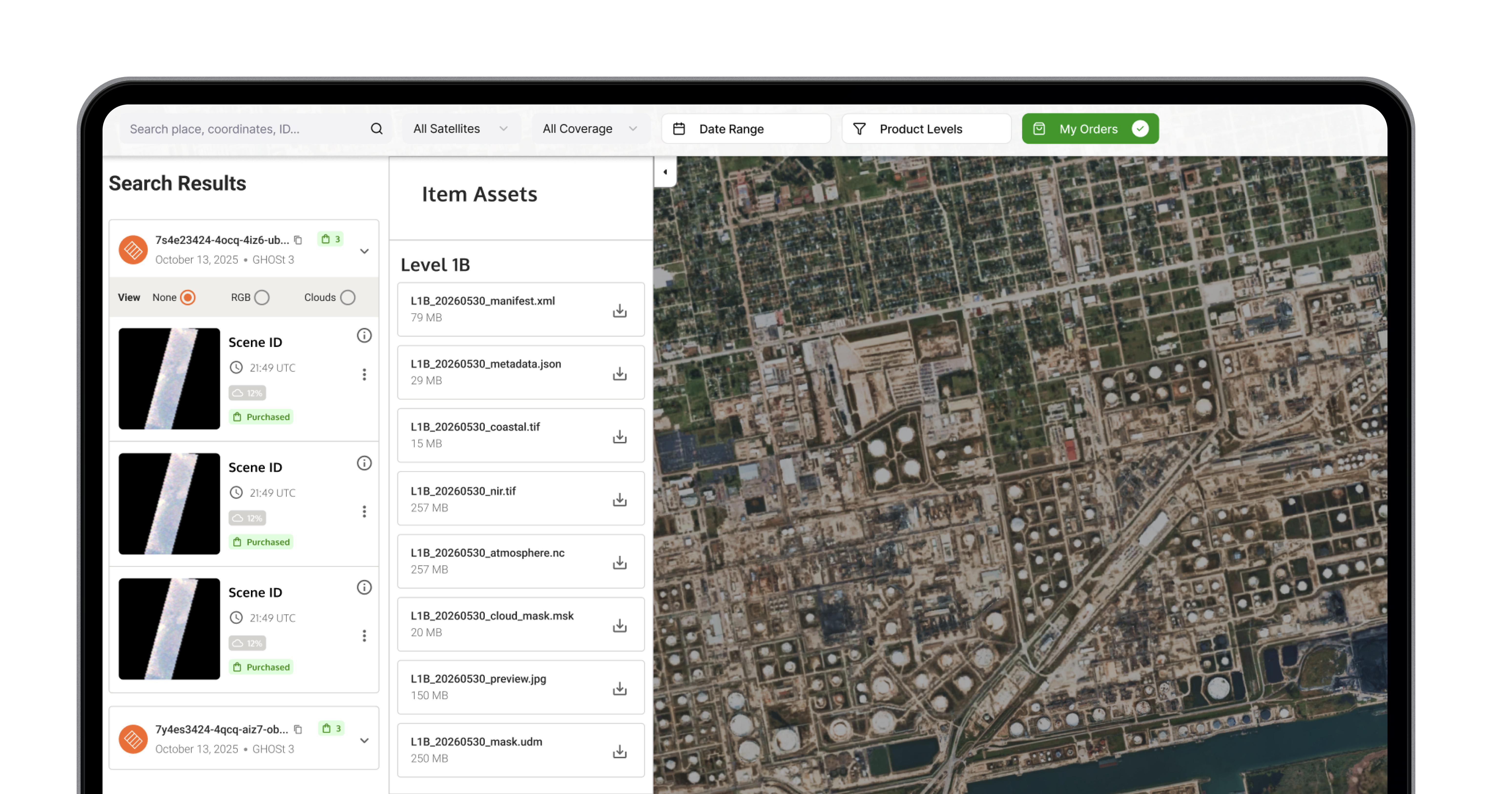This screenshot has height=794, width=1512.
Task: Open the second scene thumbnail
Action: click(x=169, y=504)
